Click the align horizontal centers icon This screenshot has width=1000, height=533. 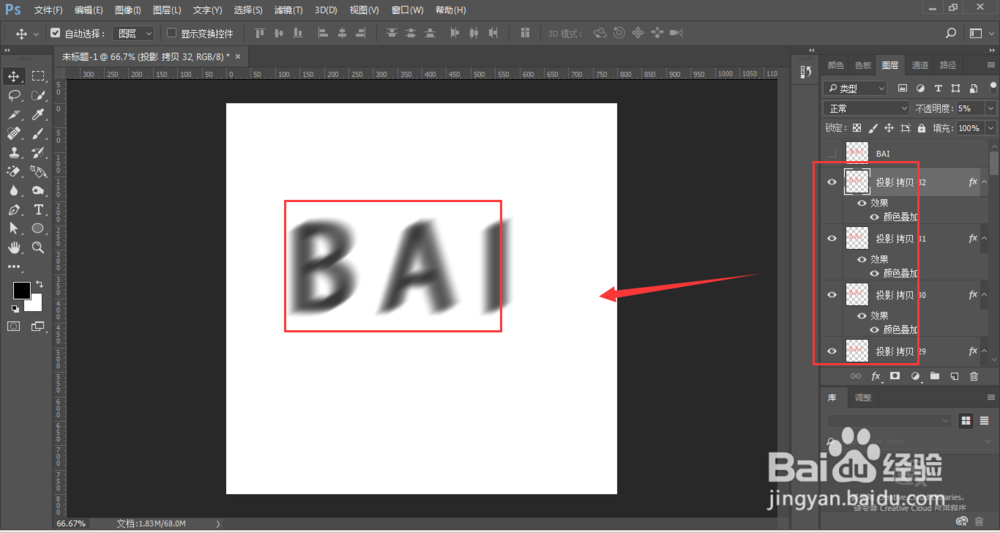[x=342, y=33]
